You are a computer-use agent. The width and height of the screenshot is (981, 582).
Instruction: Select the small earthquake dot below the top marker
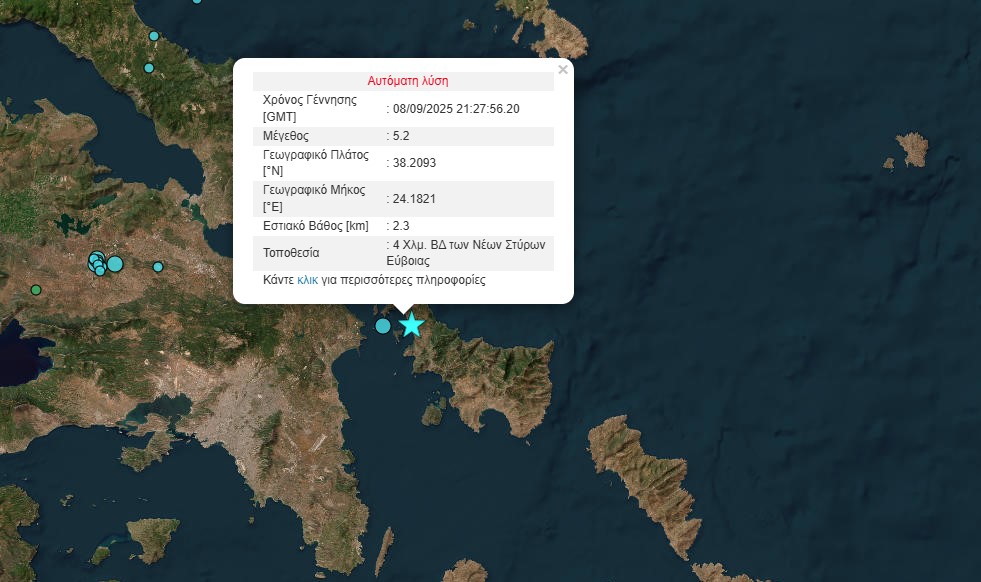tap(149, 68)
